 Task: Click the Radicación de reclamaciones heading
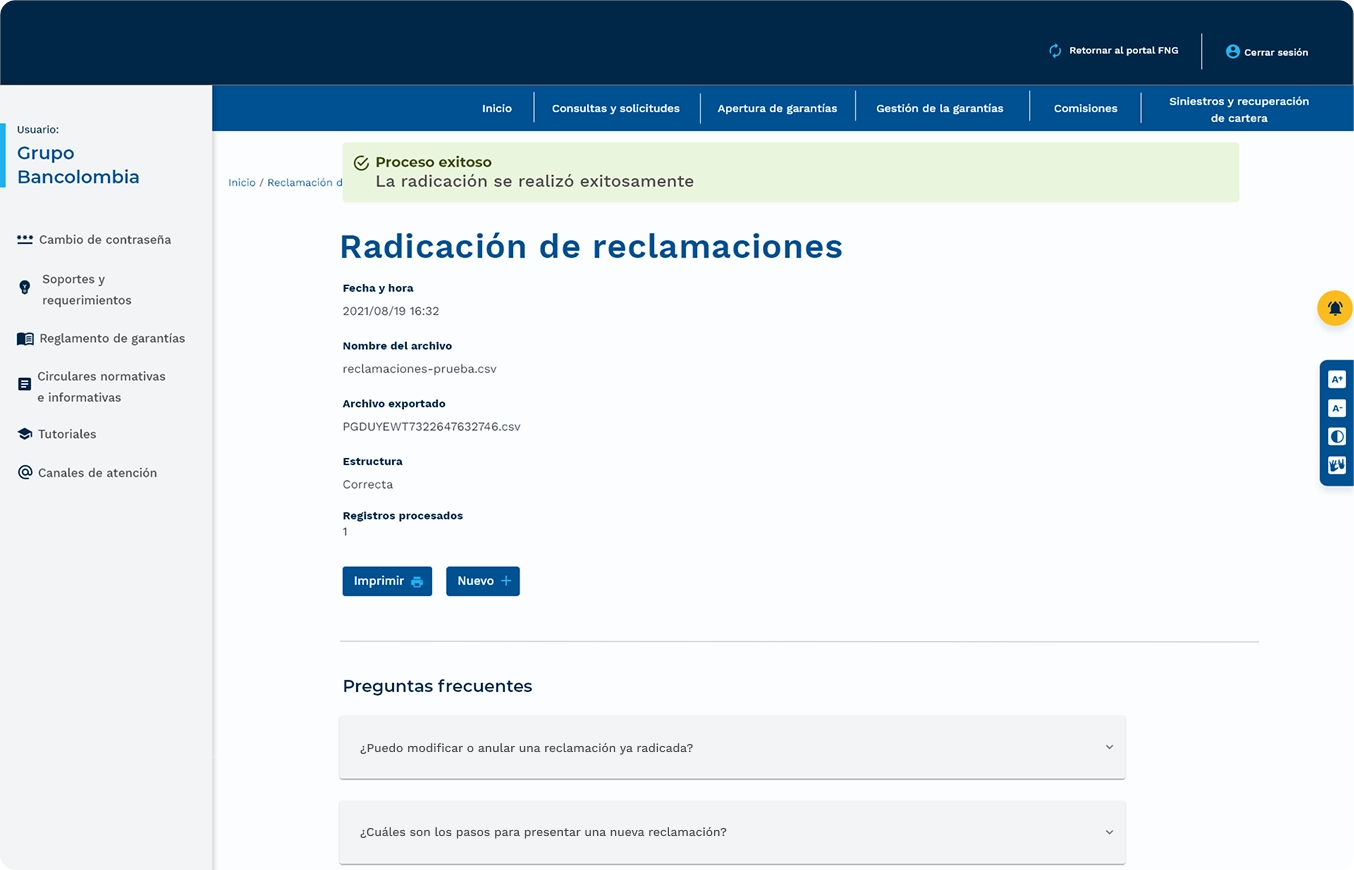point(591,246)
